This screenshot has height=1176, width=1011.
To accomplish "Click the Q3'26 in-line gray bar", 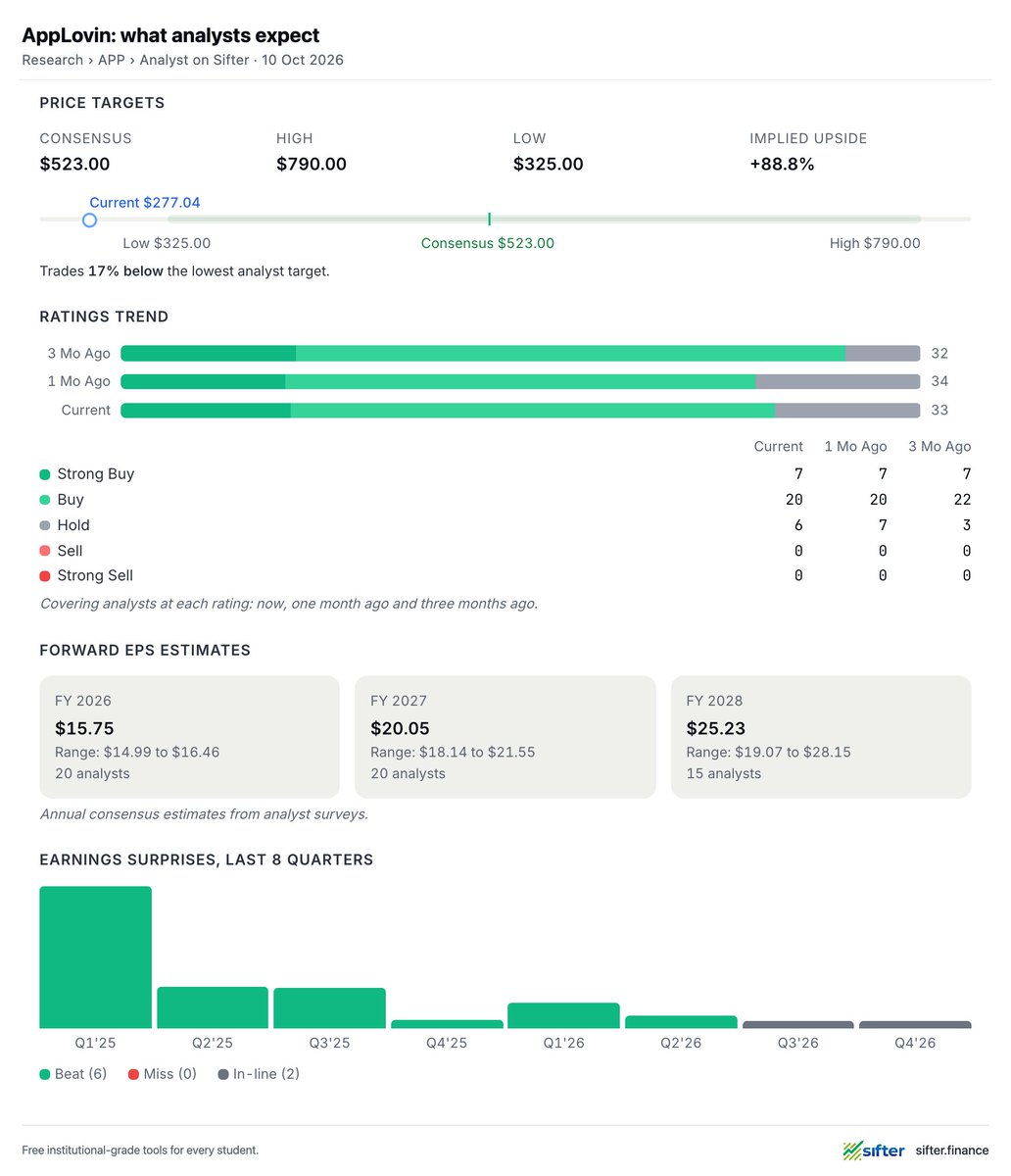I will [x=797, y=1025].
